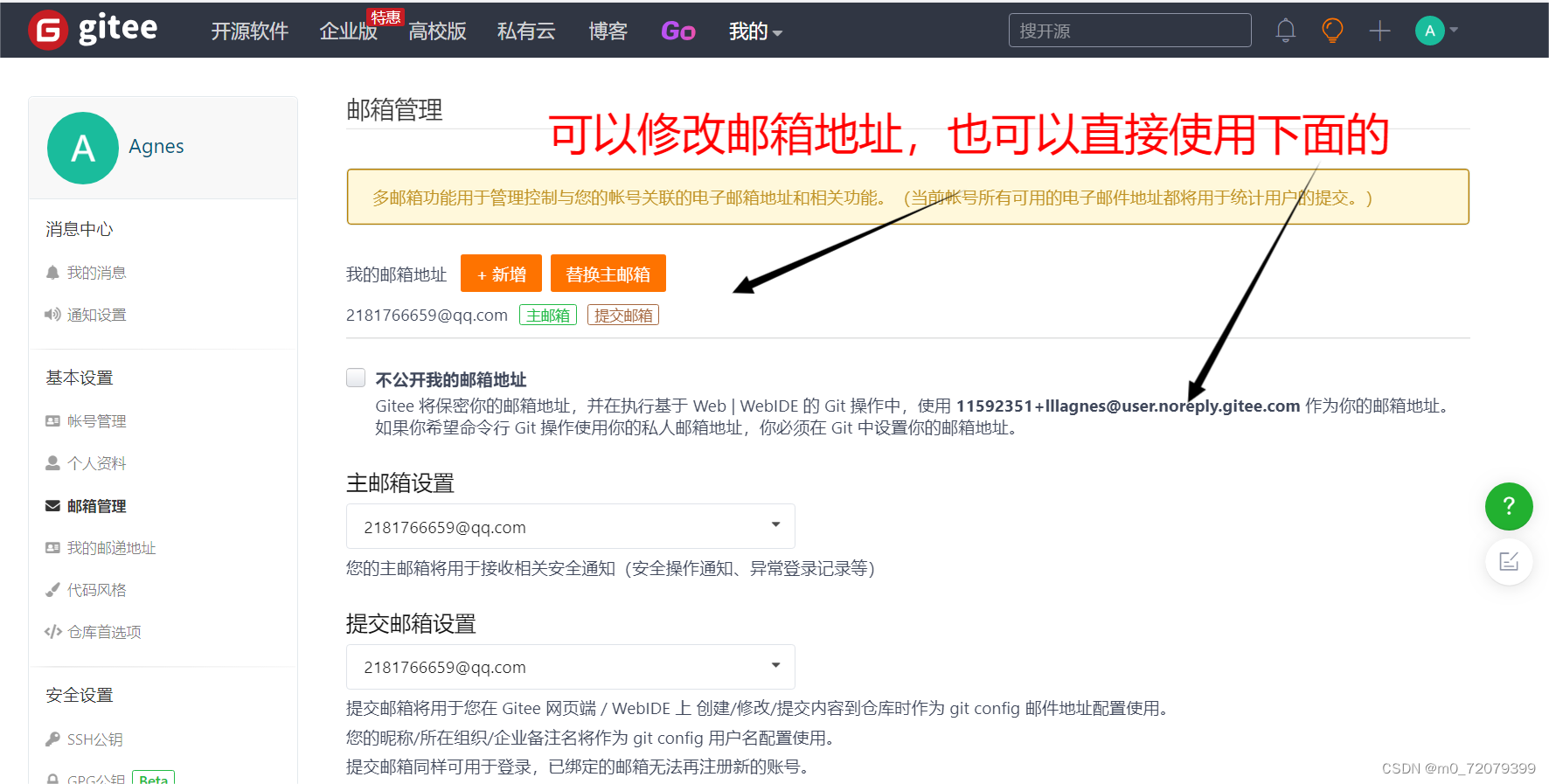This screenshot has height=784, width=1549.
Task: Expand the 我的 menu in the navbar
Action: [x=755, y=31]
